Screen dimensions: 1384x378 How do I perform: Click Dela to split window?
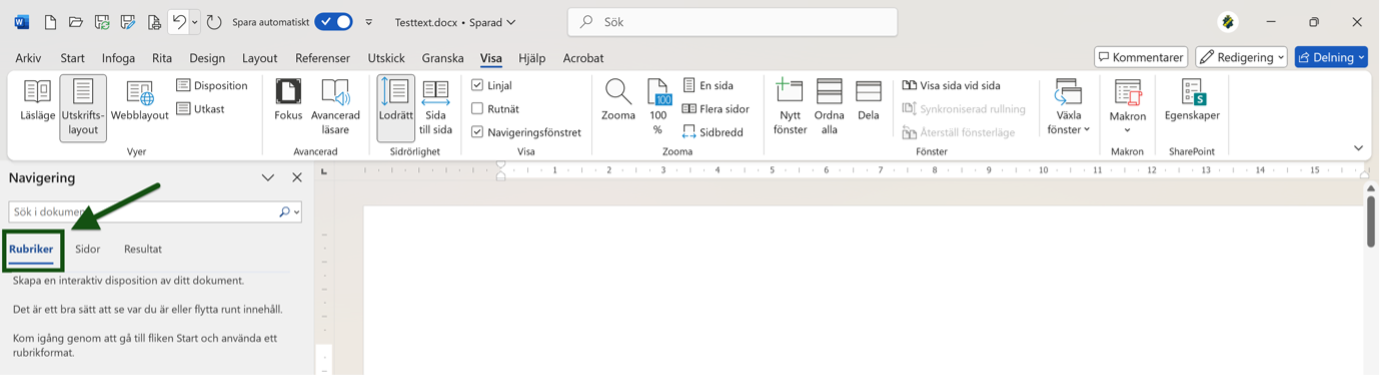point(868,101)
